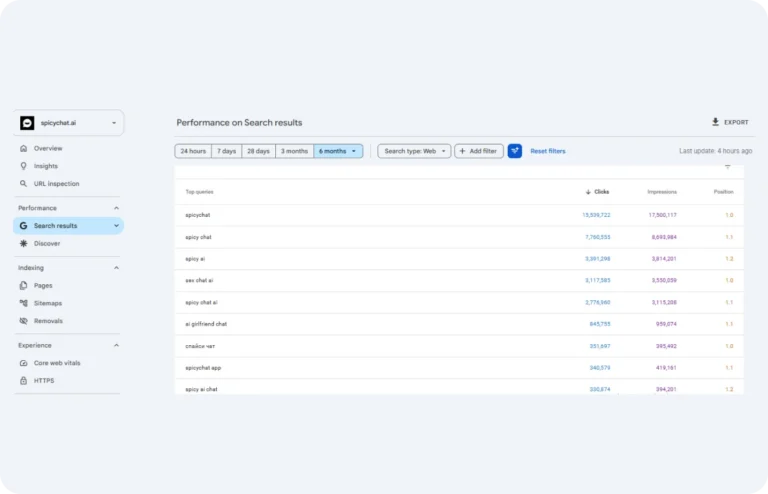Click the clicks value for spicychat row
This screenshot has width=768, height=494.
tap(596, 215)
